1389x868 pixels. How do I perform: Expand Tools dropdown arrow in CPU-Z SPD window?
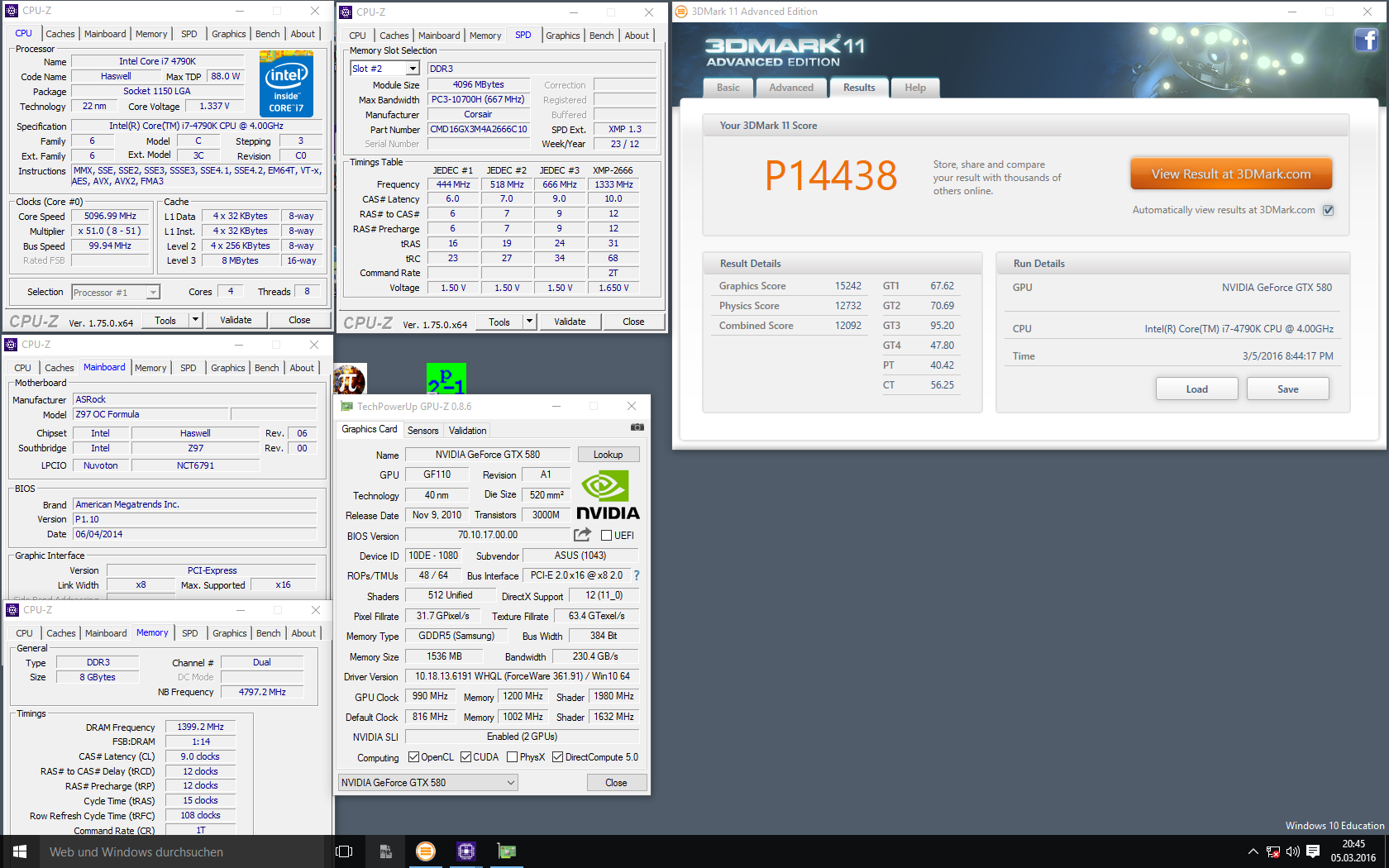click(530, 322)
